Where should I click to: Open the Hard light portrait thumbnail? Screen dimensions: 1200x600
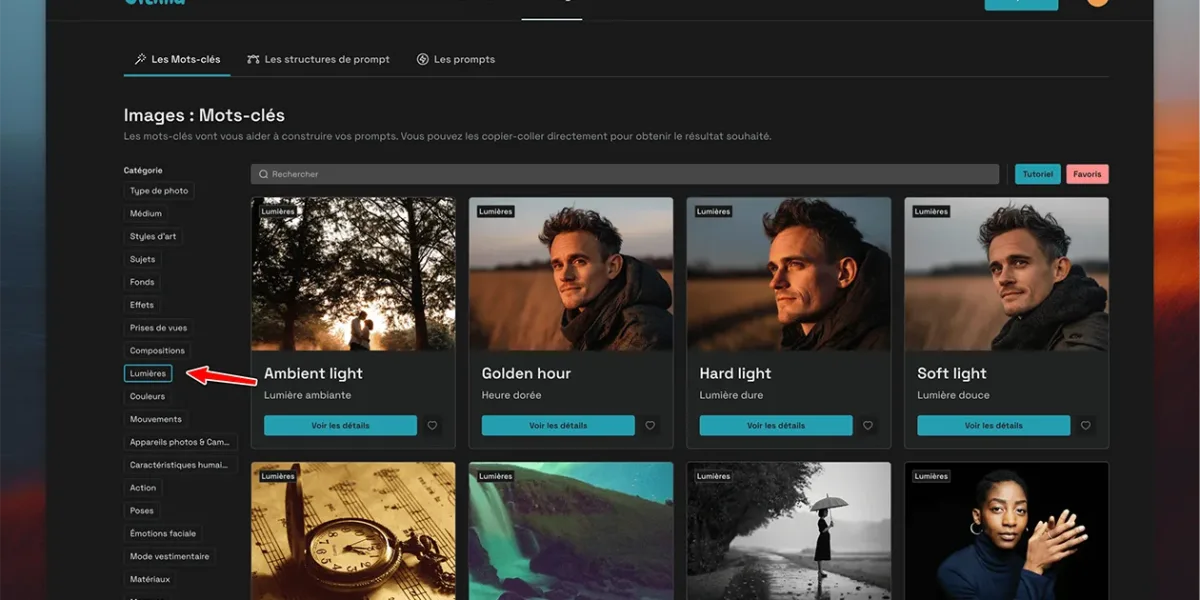click(789, 274)
